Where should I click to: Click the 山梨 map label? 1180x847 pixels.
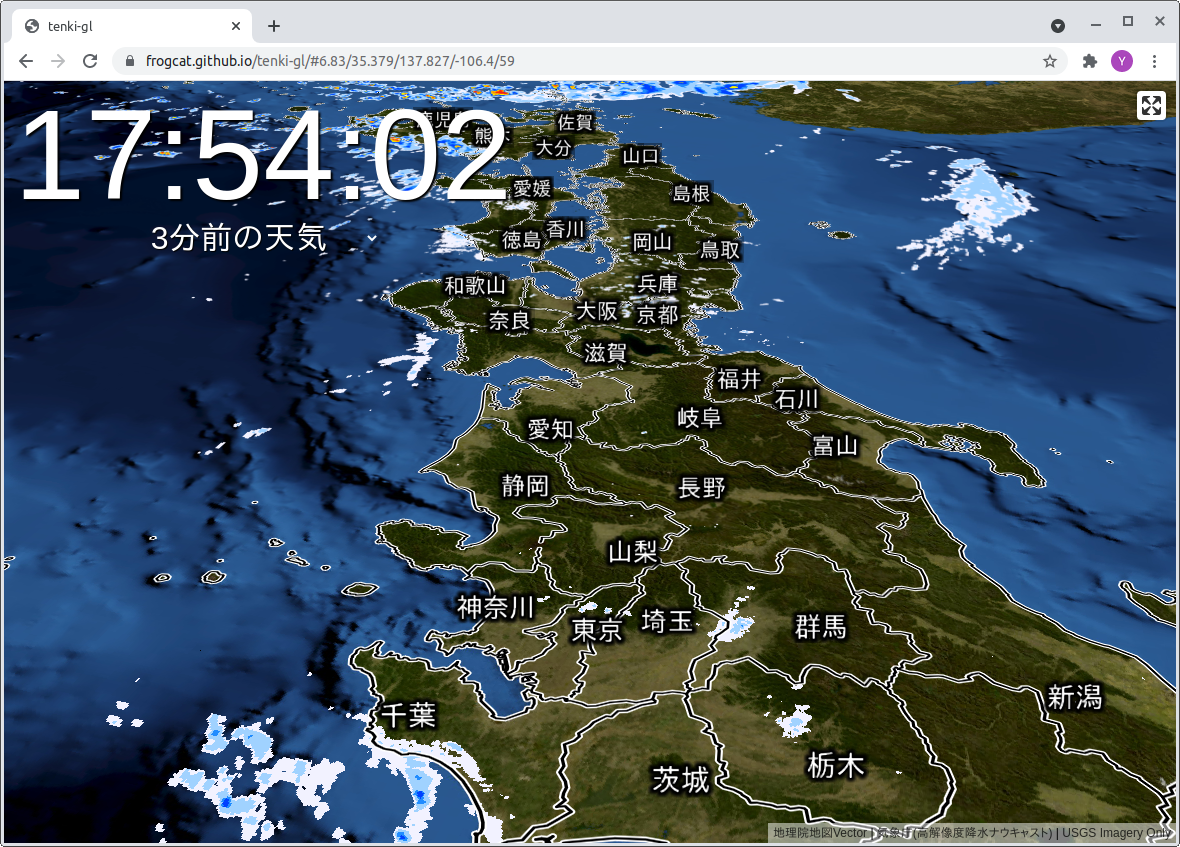[633, 551]
